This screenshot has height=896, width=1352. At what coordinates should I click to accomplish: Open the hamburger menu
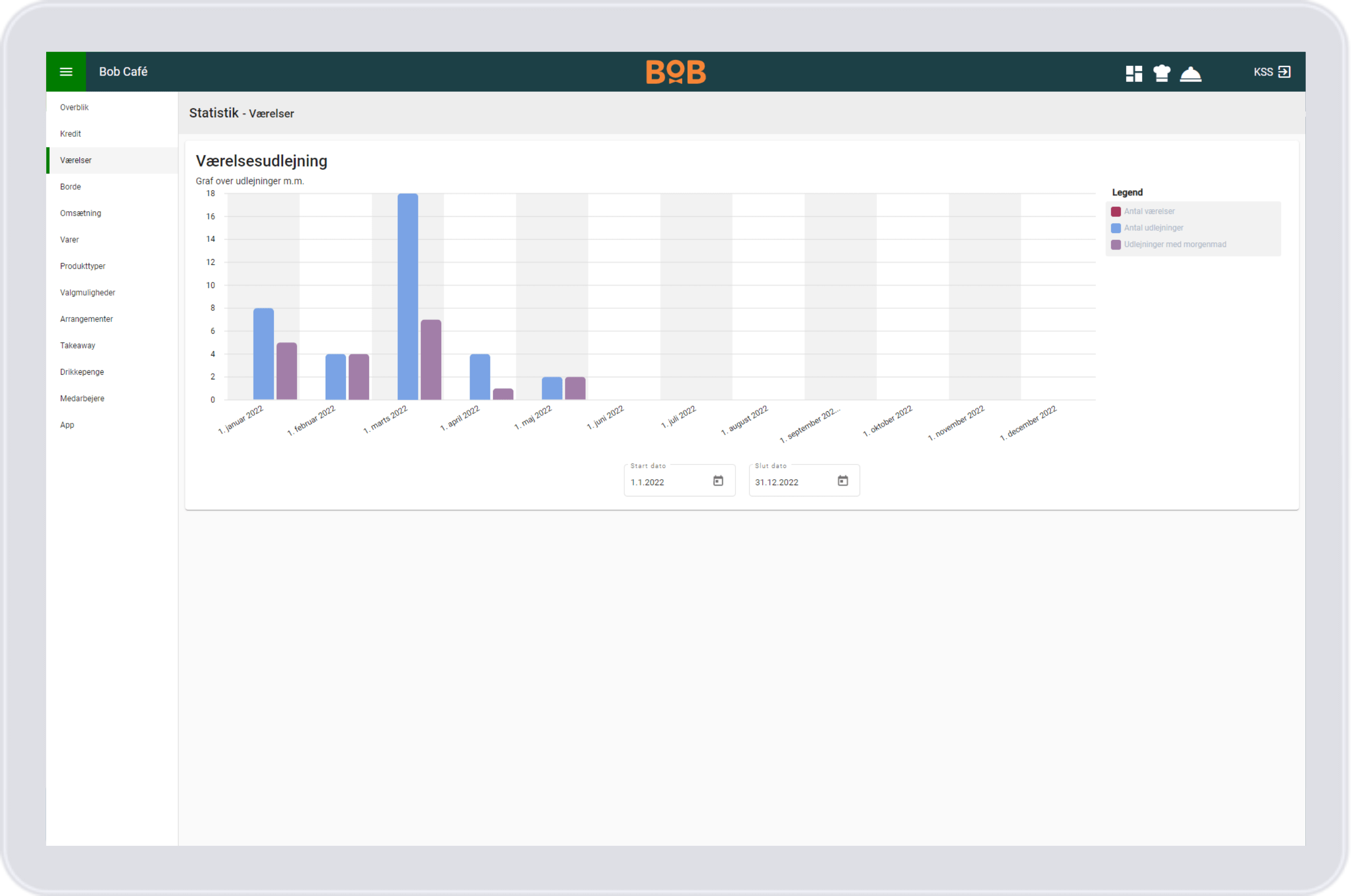66,71
